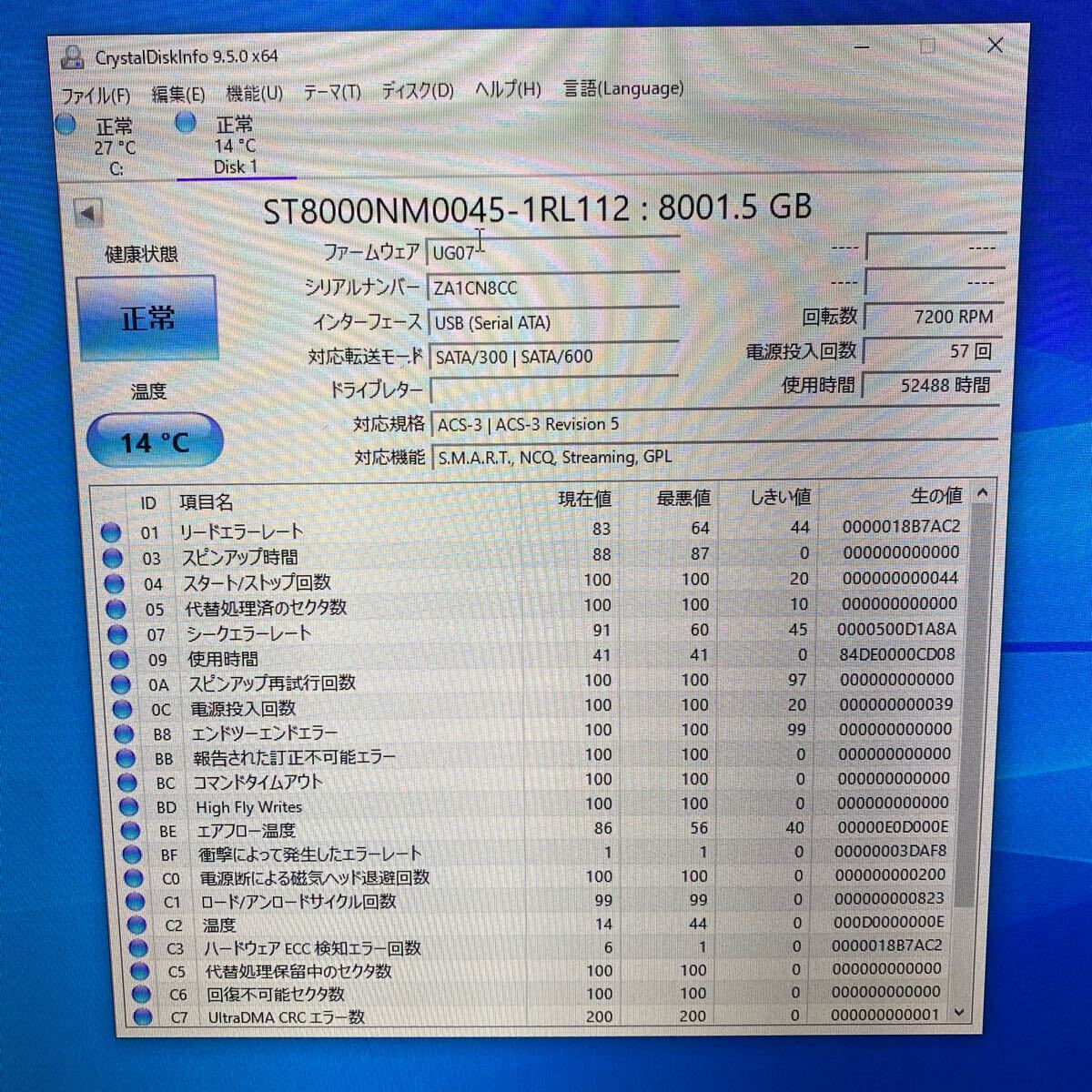Open the テーマ(T) menu

pyautogui.click(x=332, y=92)
